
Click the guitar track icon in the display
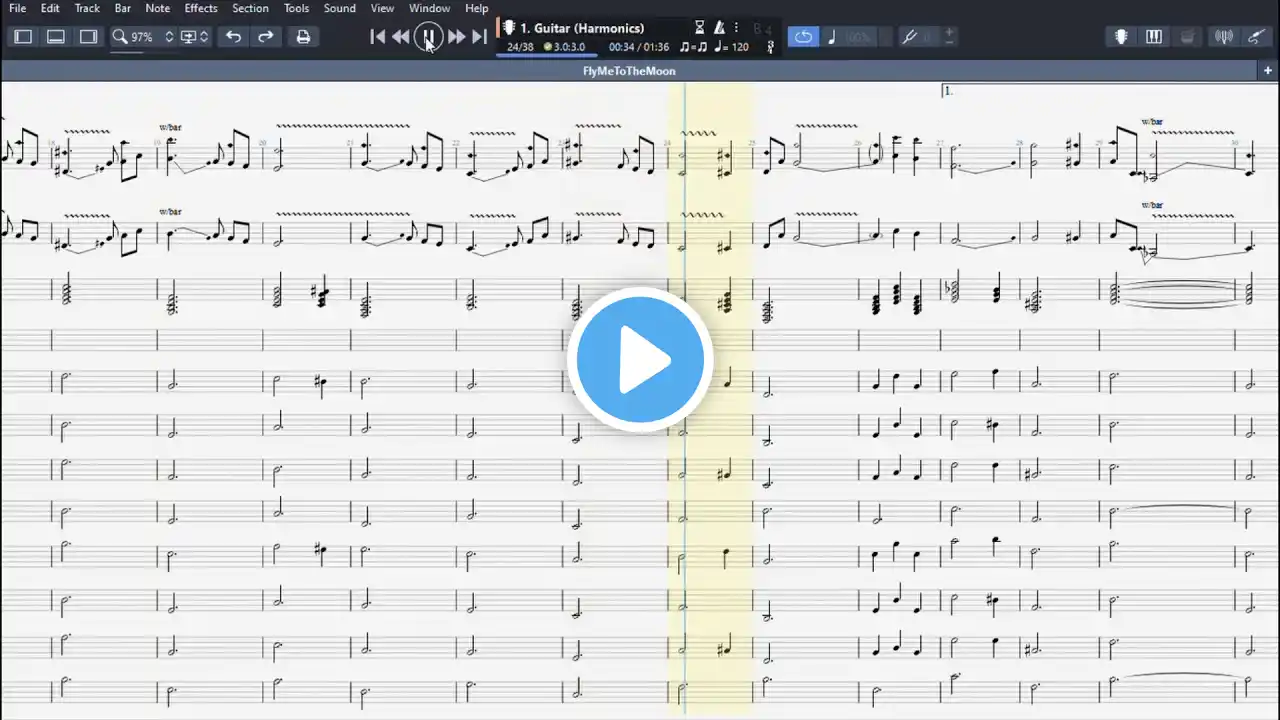509,28
